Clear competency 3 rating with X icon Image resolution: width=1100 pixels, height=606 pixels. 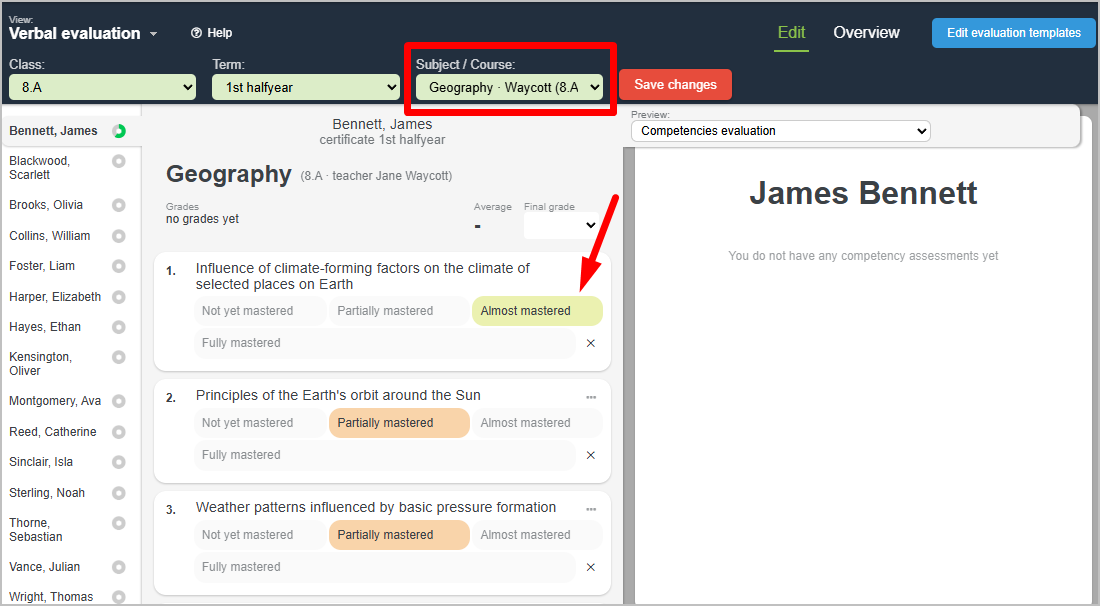(x=590, y=567)
